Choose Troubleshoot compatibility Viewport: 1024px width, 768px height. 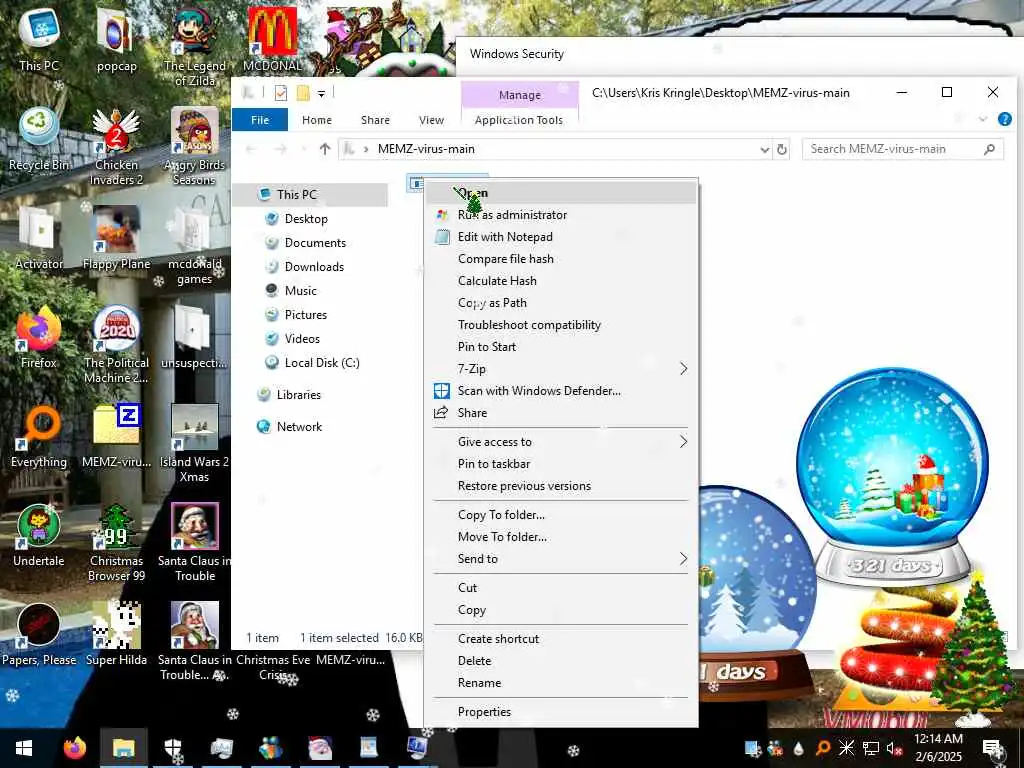[562, 325]
